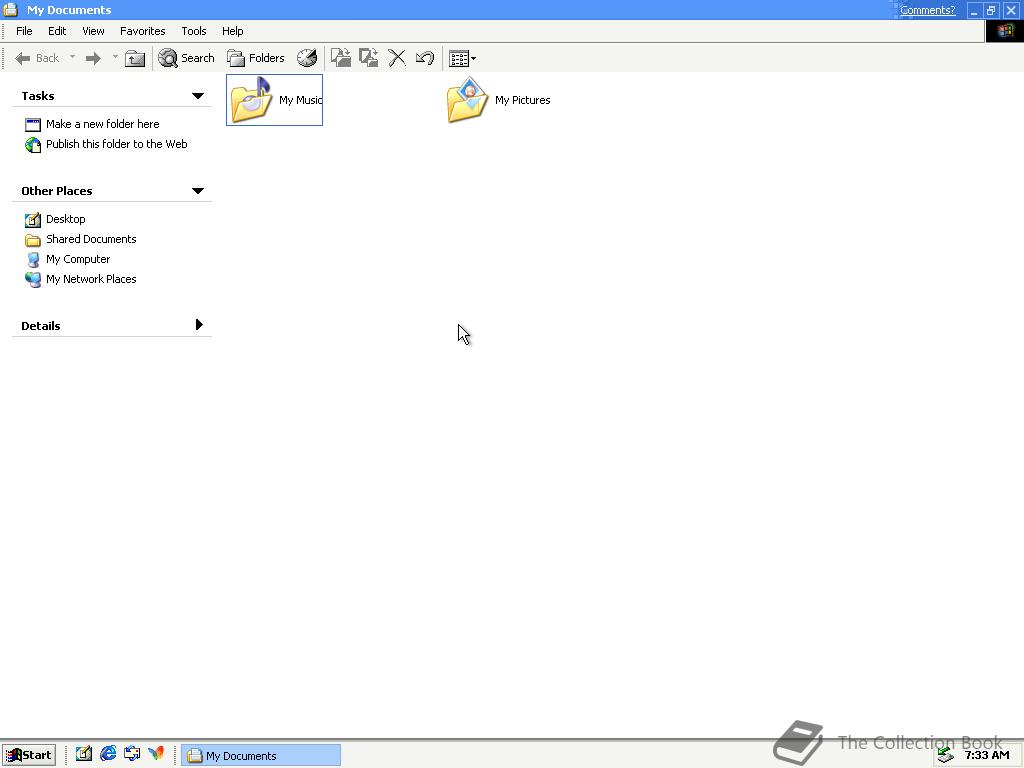Open the View menu
The image size is (1024, 768).
coord(93,31)
